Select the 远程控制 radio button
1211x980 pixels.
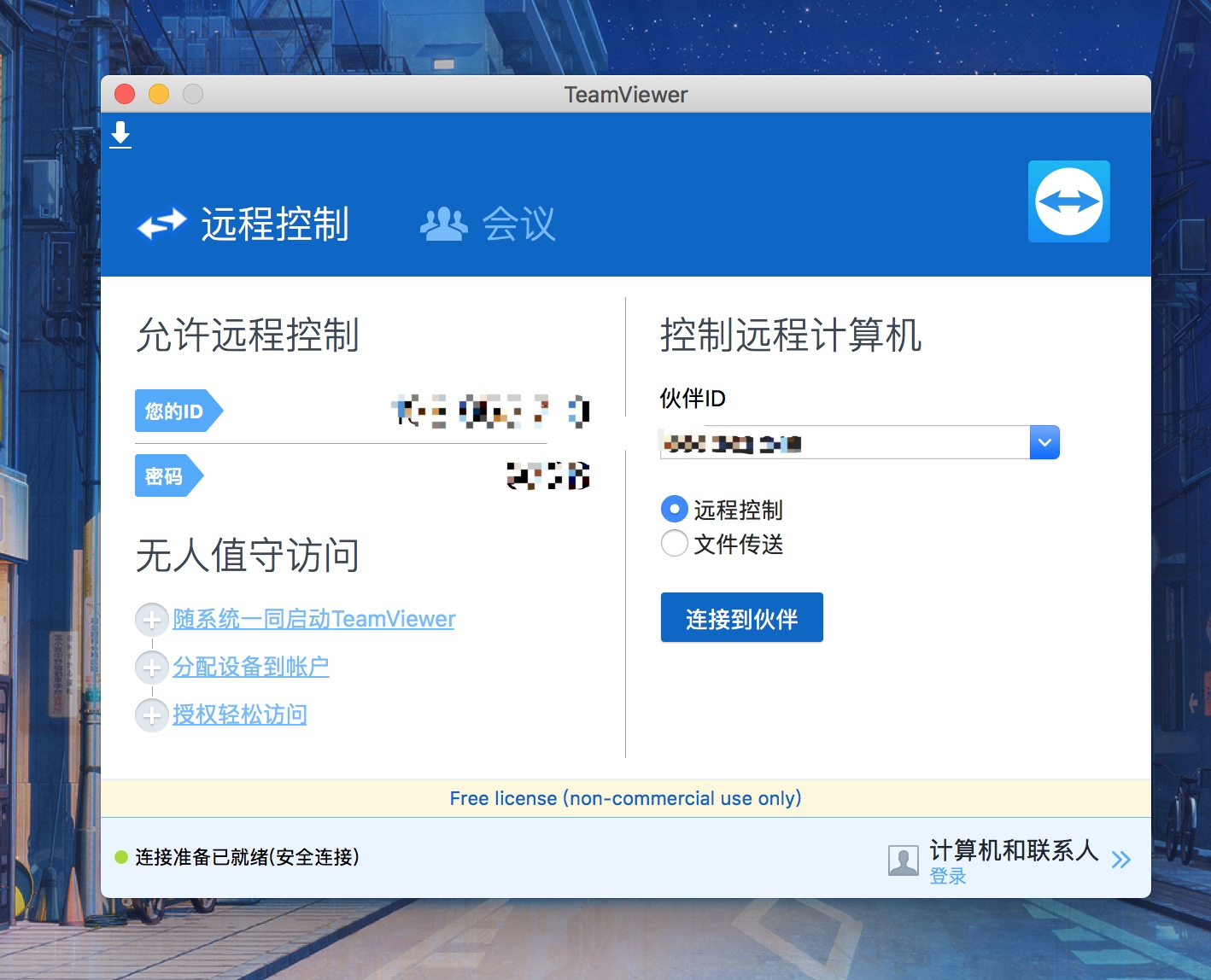[675, 510]
